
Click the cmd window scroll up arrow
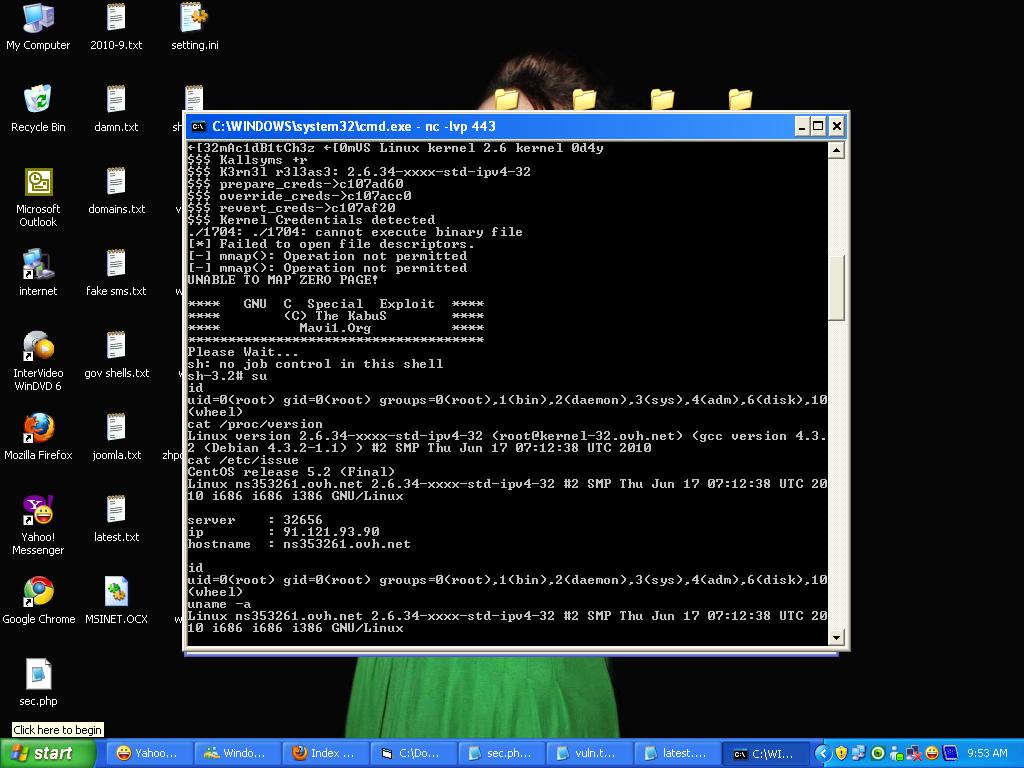click(836, 150)
